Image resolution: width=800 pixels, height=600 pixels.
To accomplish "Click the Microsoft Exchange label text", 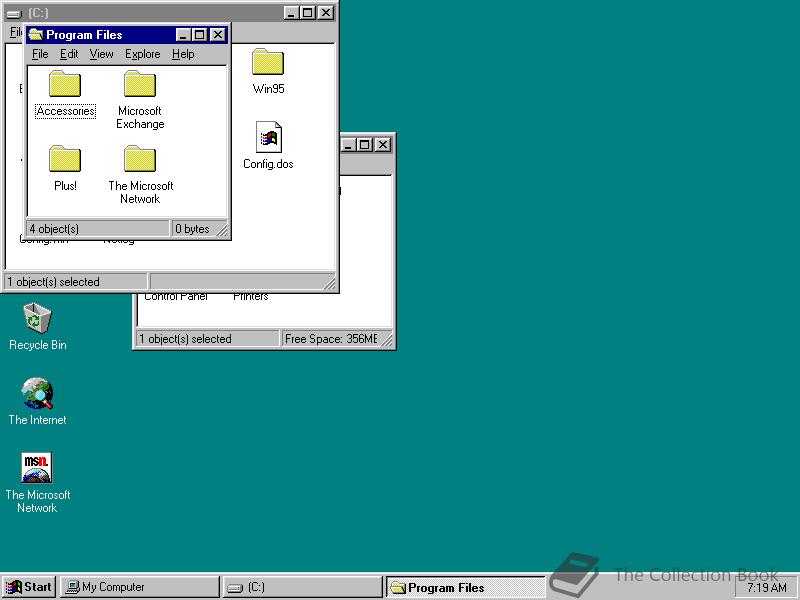I will [x=140, y=117].
